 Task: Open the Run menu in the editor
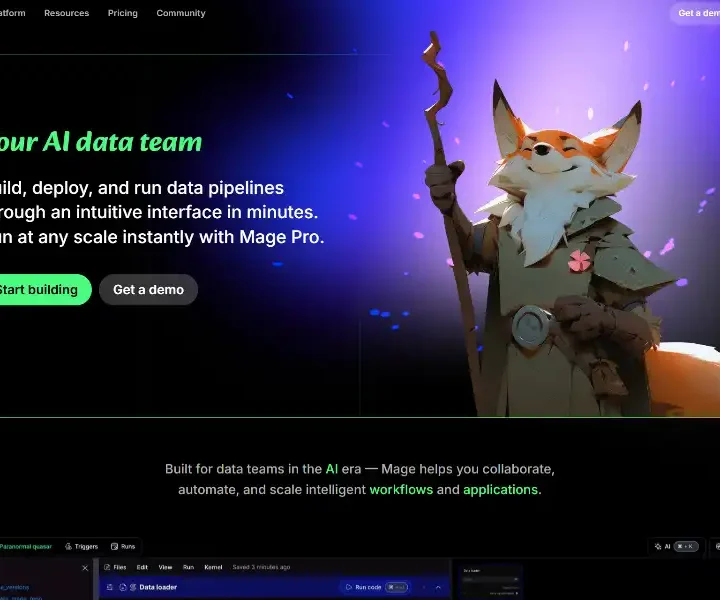188,567
